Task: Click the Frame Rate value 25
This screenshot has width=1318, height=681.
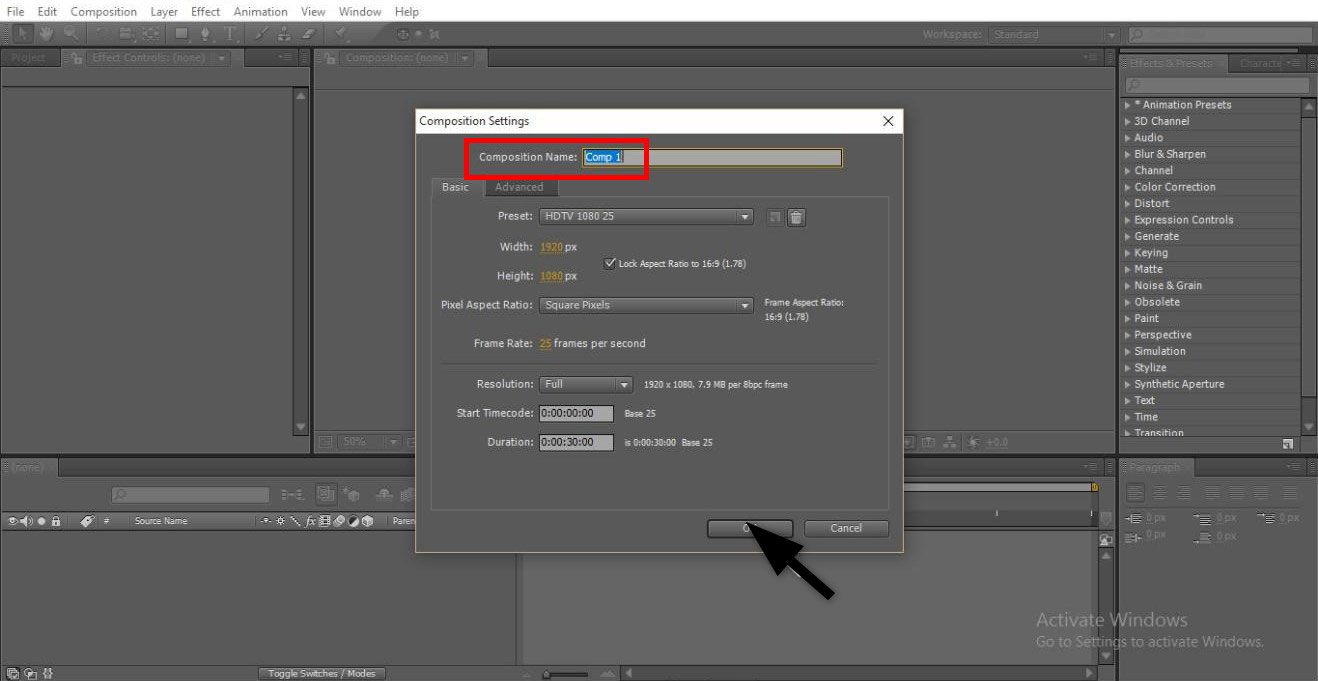Action: (545, 343)
